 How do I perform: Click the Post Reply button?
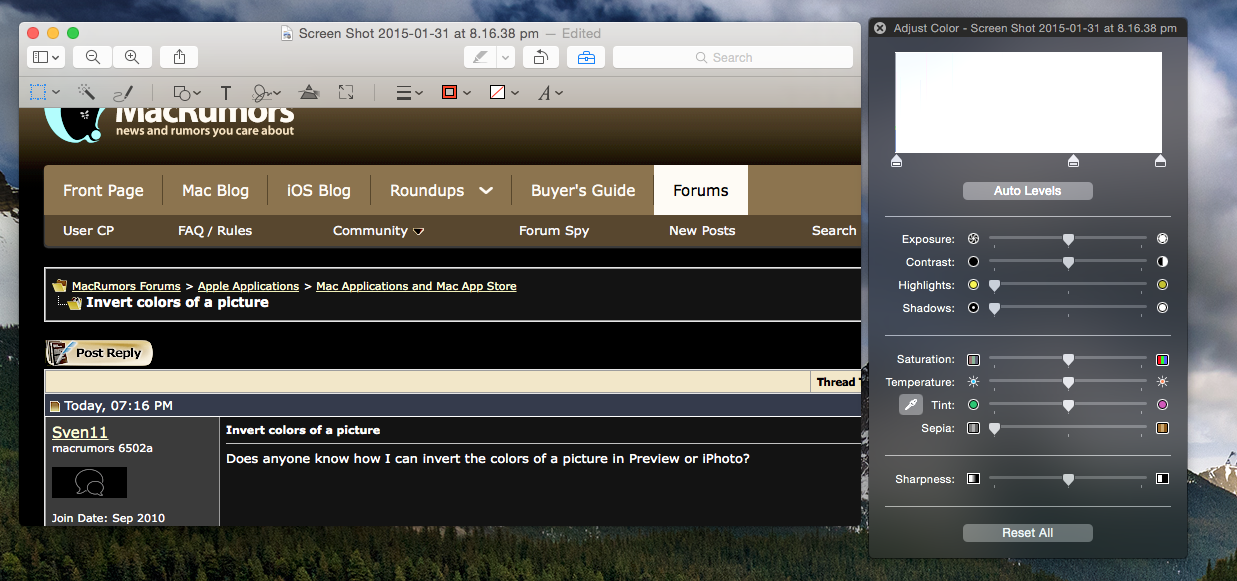point(100,352)
